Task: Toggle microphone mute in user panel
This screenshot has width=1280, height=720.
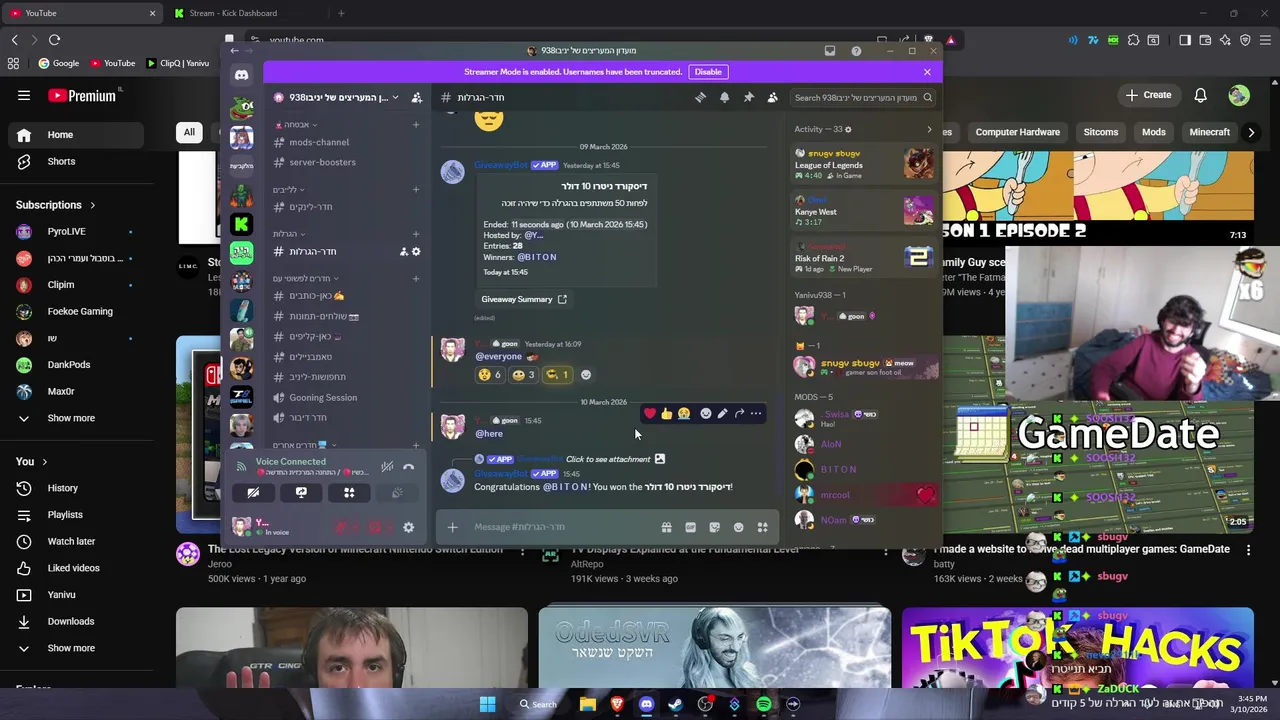Action: point(341,527)
